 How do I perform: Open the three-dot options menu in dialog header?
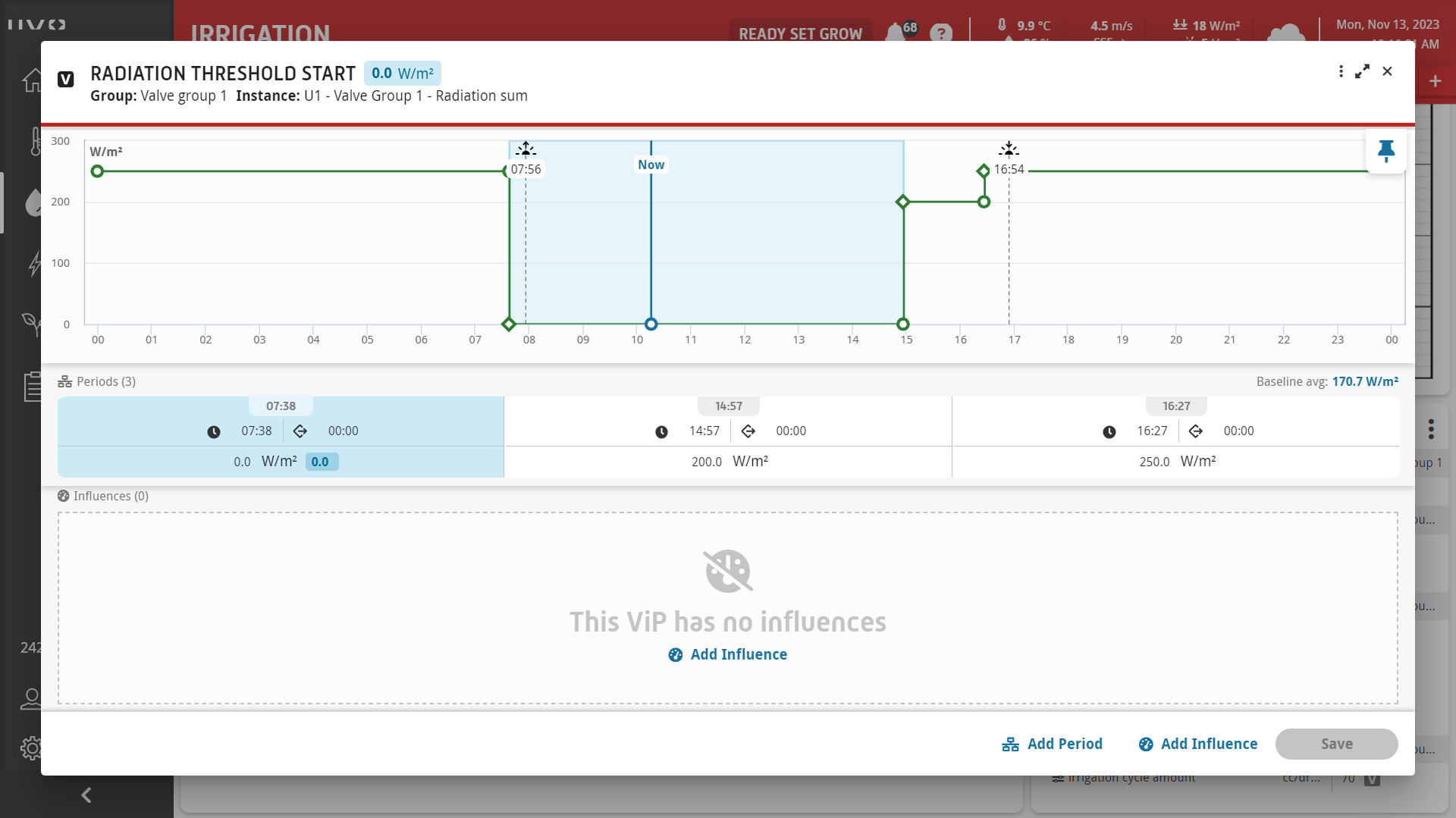(x=1341, y=71)
